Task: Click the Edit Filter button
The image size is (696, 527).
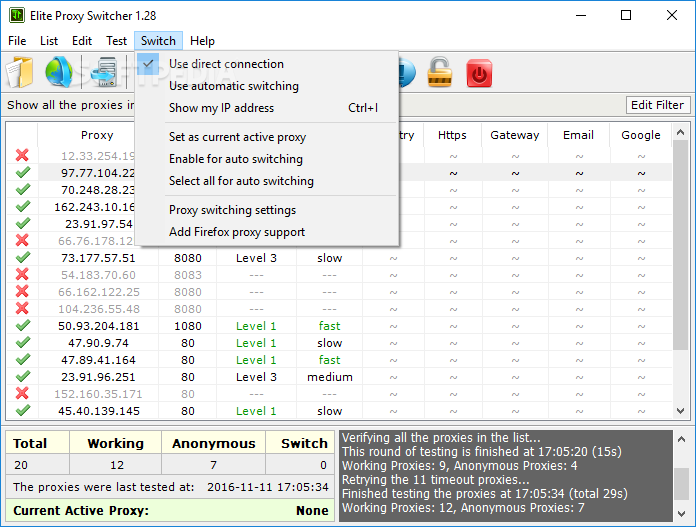Action: tap(657, 105)
